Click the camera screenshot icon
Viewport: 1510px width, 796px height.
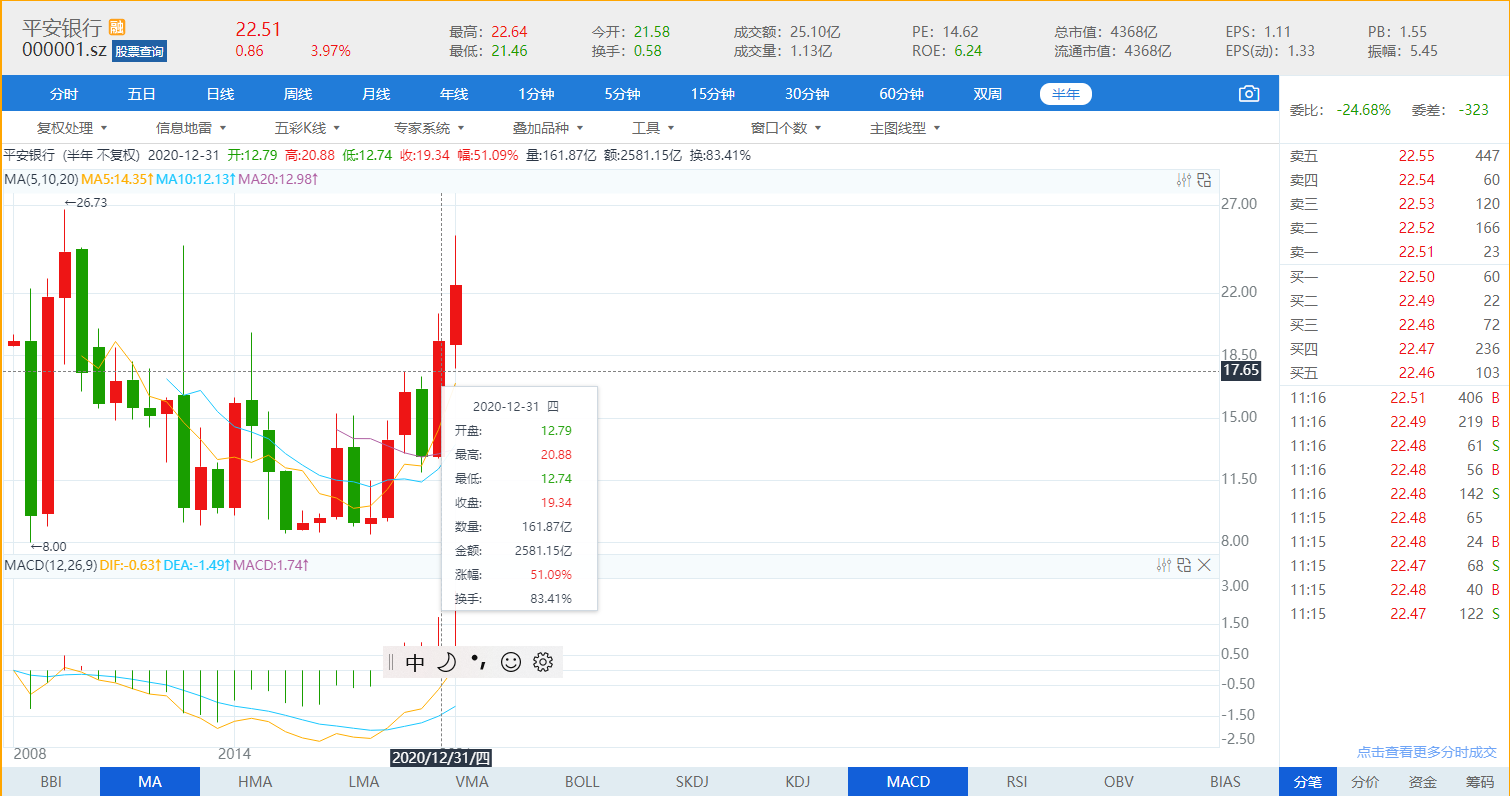click(1248, 94)
